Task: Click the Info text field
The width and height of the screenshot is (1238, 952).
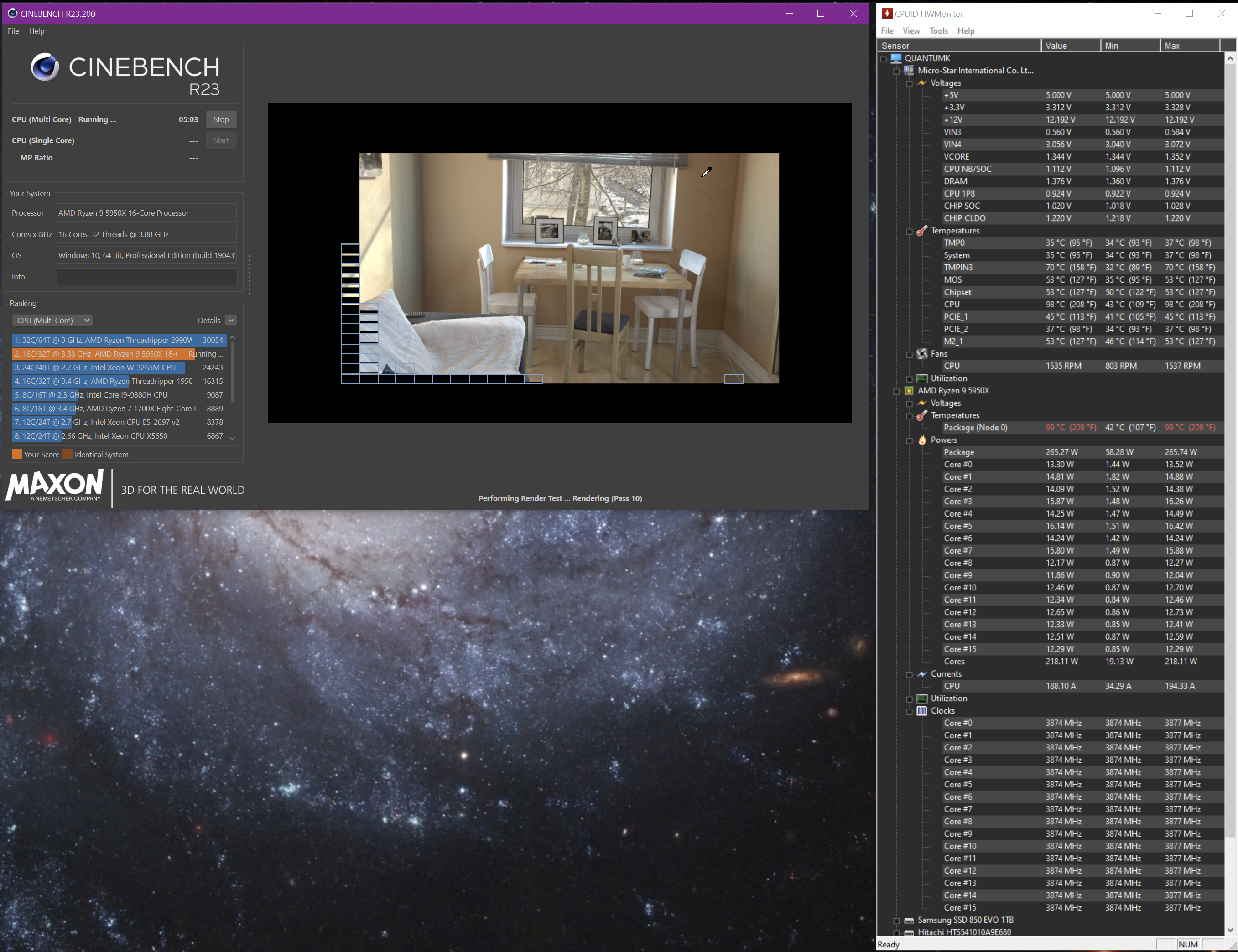Action: click(x=146, y=277)
